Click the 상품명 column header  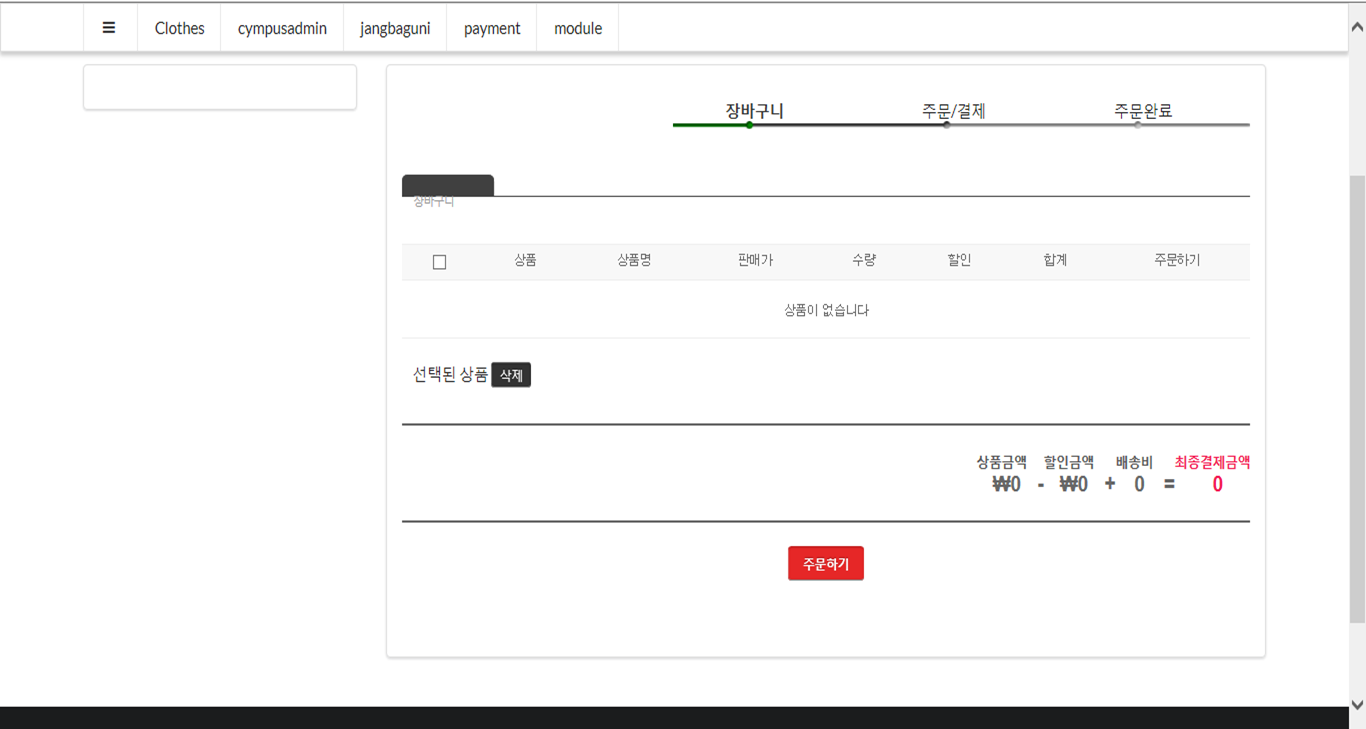pyautogui.click(x=634, y=260)
